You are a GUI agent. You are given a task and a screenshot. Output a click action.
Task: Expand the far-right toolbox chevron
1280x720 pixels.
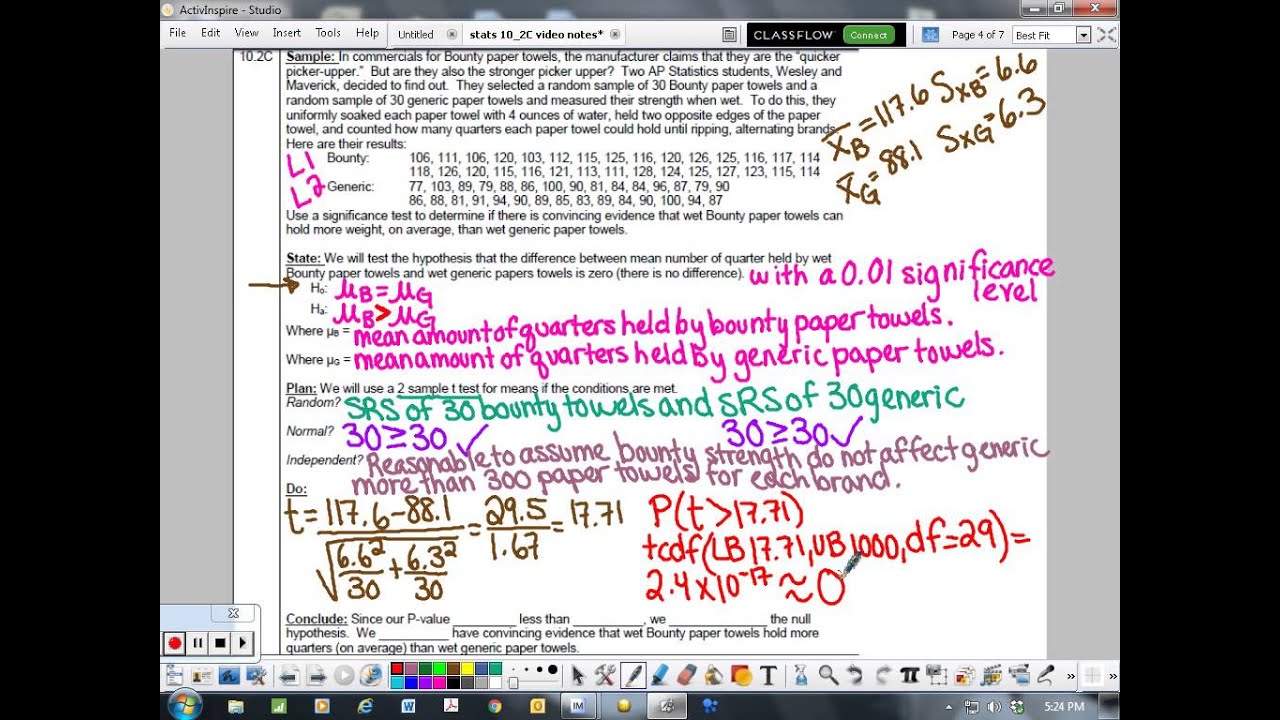tap(1113, 675)
